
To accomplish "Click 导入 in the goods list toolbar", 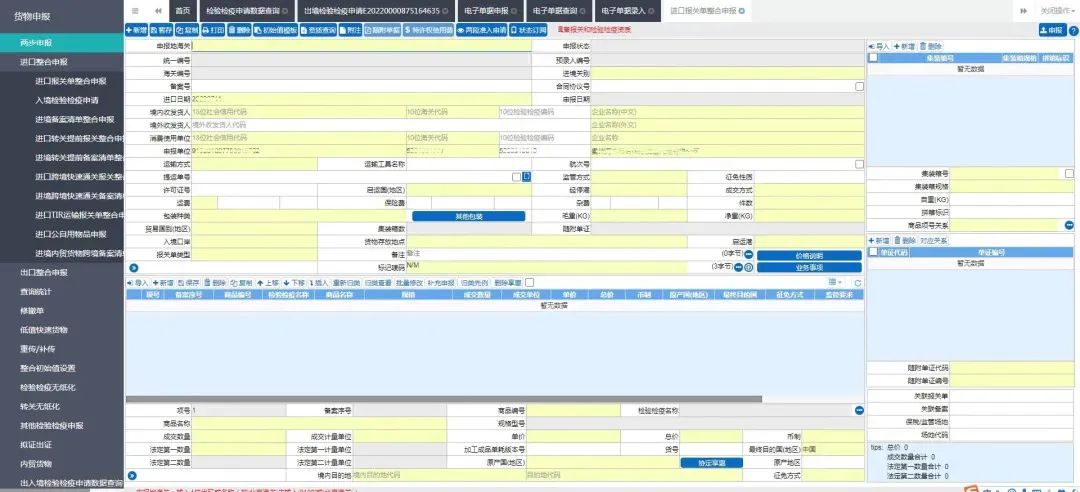I will (138, 283).
